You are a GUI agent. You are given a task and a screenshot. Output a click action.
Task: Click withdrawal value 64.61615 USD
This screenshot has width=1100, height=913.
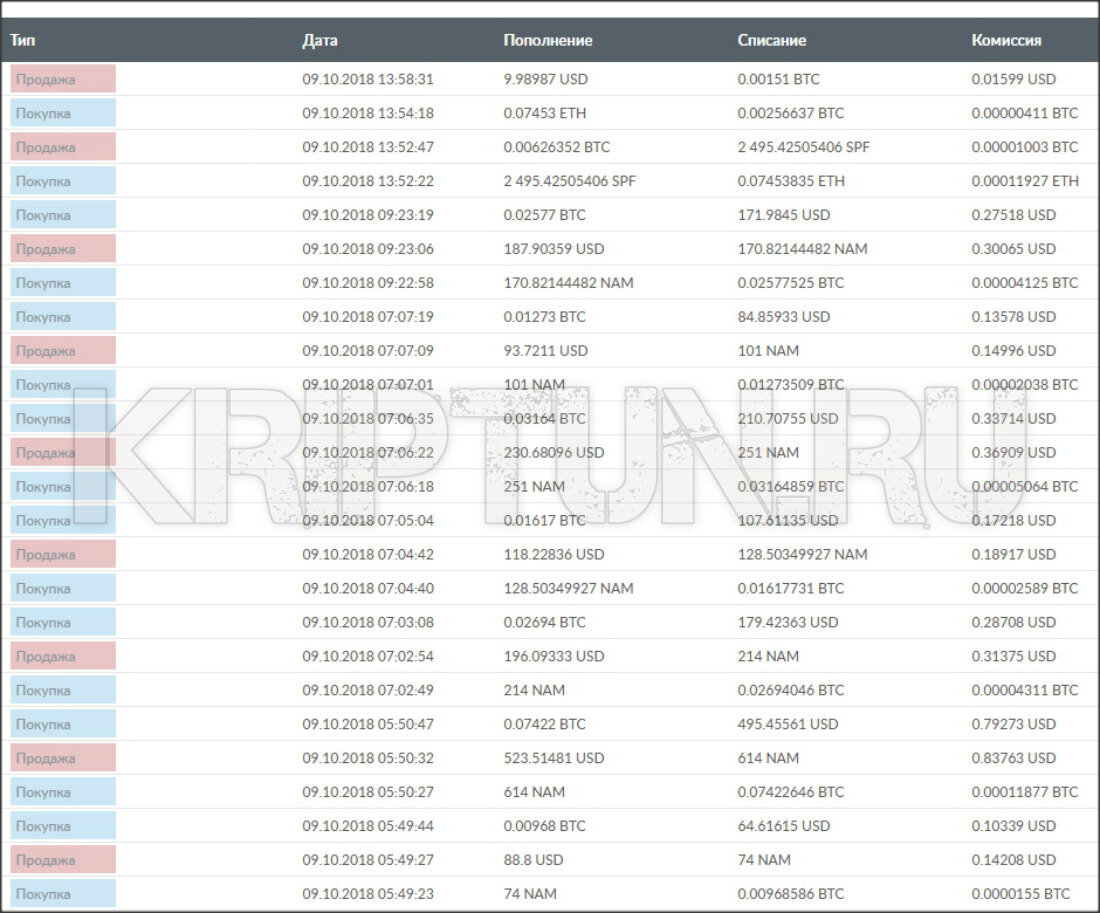pyautogui.click(x=784, y=826)
